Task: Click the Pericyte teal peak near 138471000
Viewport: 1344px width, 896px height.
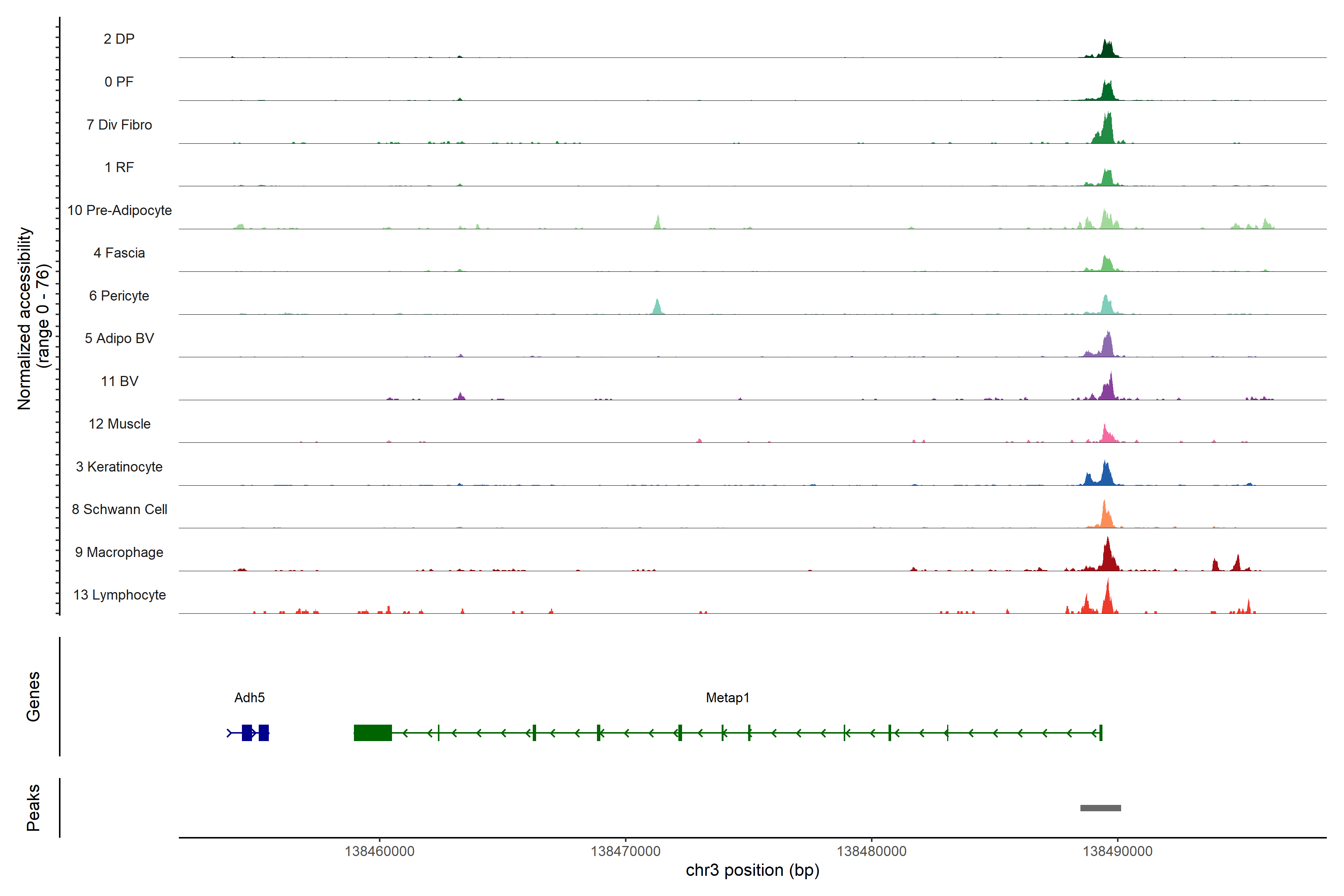Action: click(657, 308)
